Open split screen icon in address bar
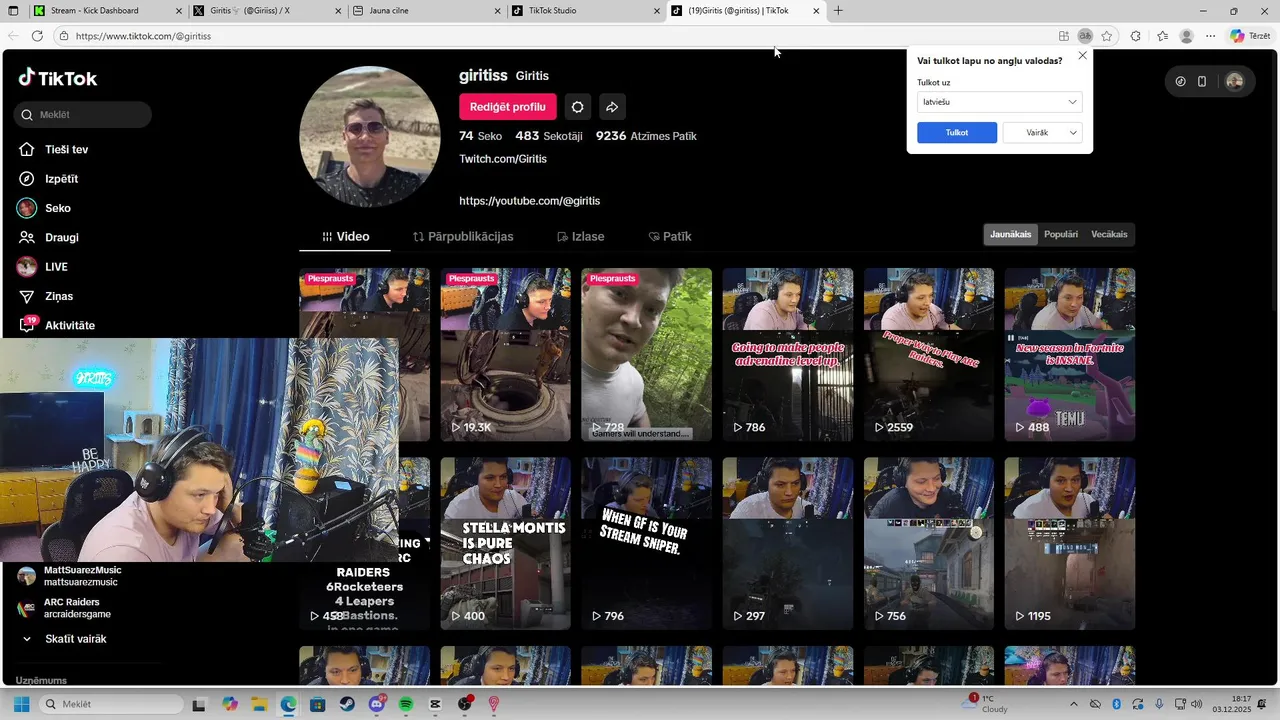1280x720 pixels. pyautogui.click(x=1064, y=36)
